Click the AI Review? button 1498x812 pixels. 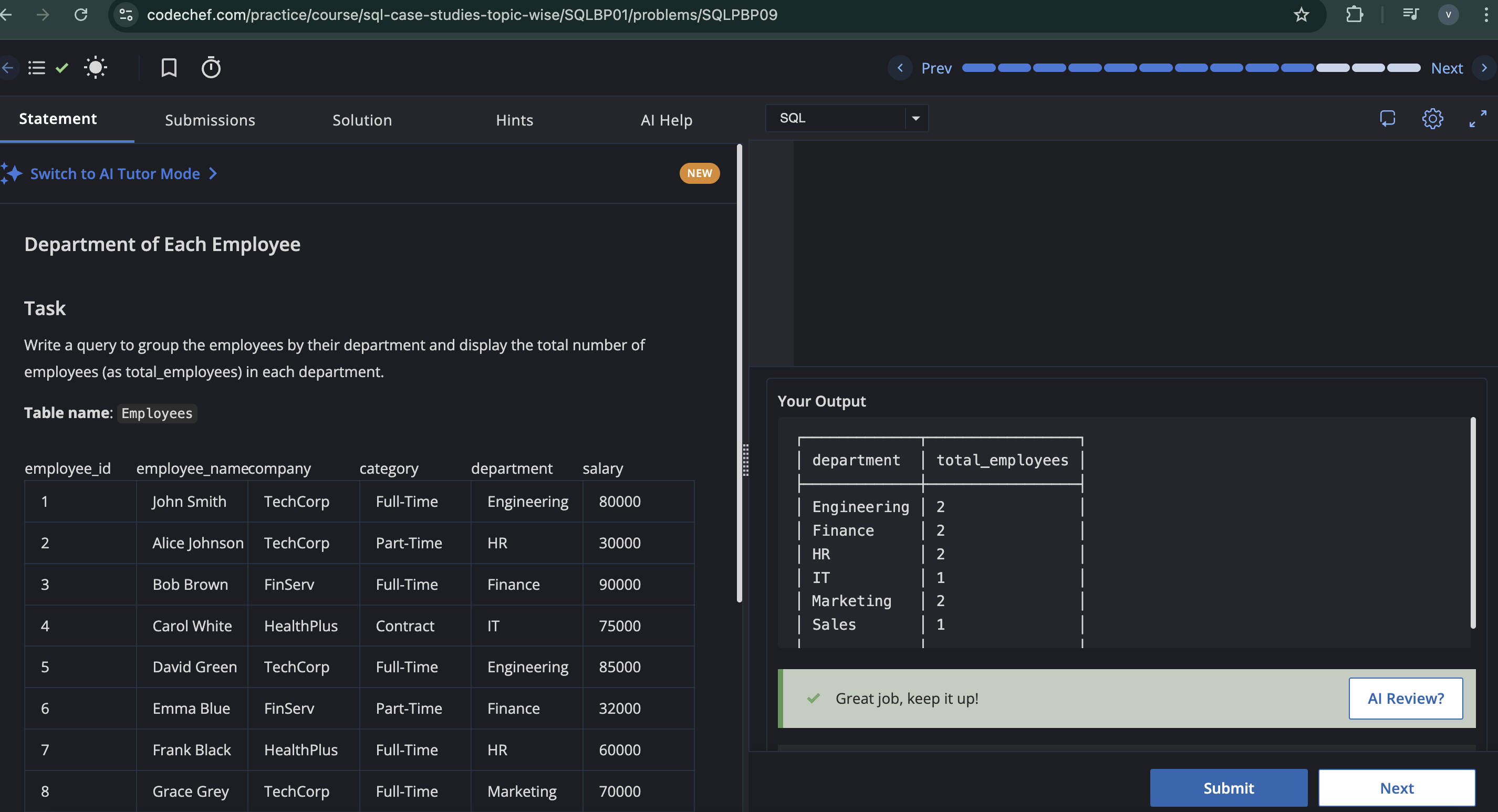(x=1405, y=698)
